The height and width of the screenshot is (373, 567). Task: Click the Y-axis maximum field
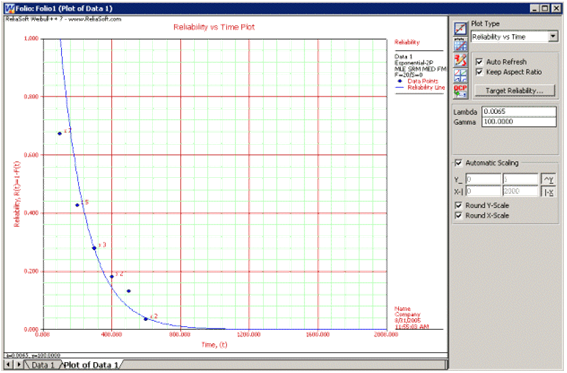521,179
